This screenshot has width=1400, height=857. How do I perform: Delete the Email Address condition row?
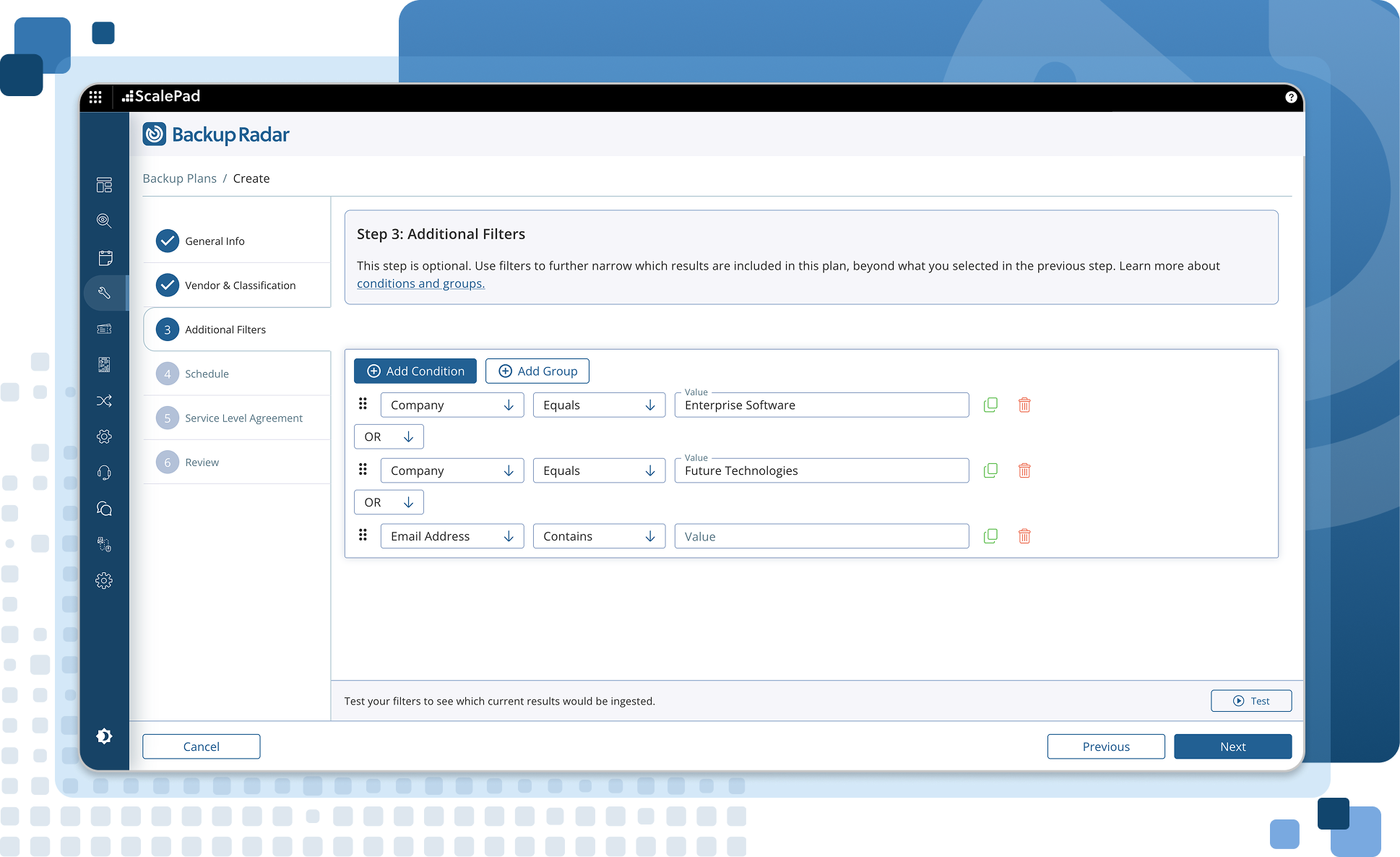click(x=1024, y=536)
